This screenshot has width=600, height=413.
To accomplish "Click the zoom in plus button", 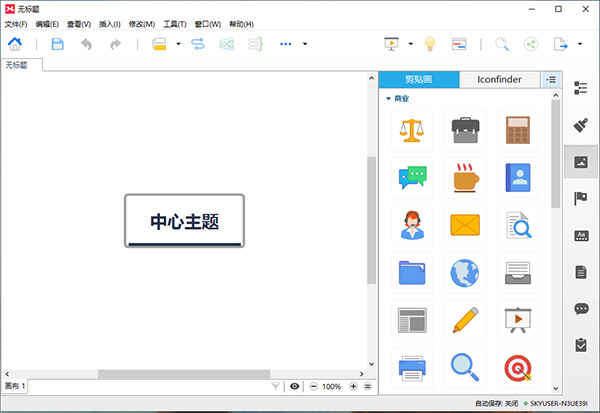I will [x=353, y=386].
